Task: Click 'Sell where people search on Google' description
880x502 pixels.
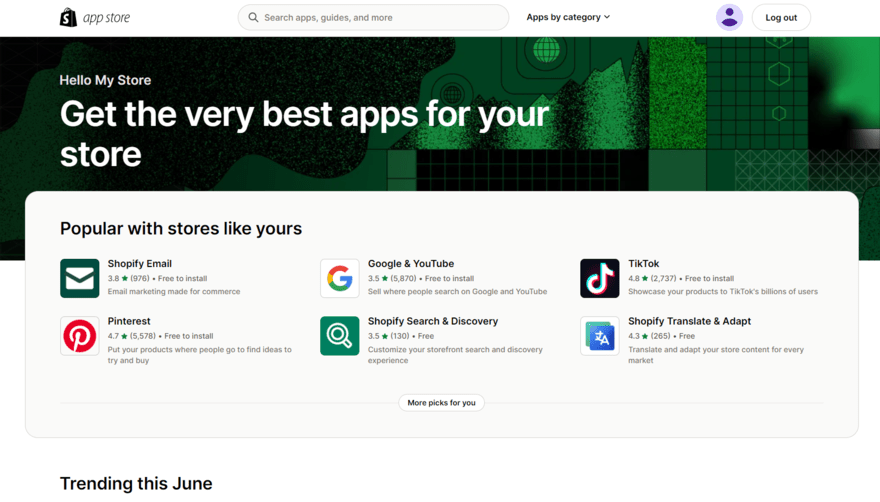Action: 457,291
